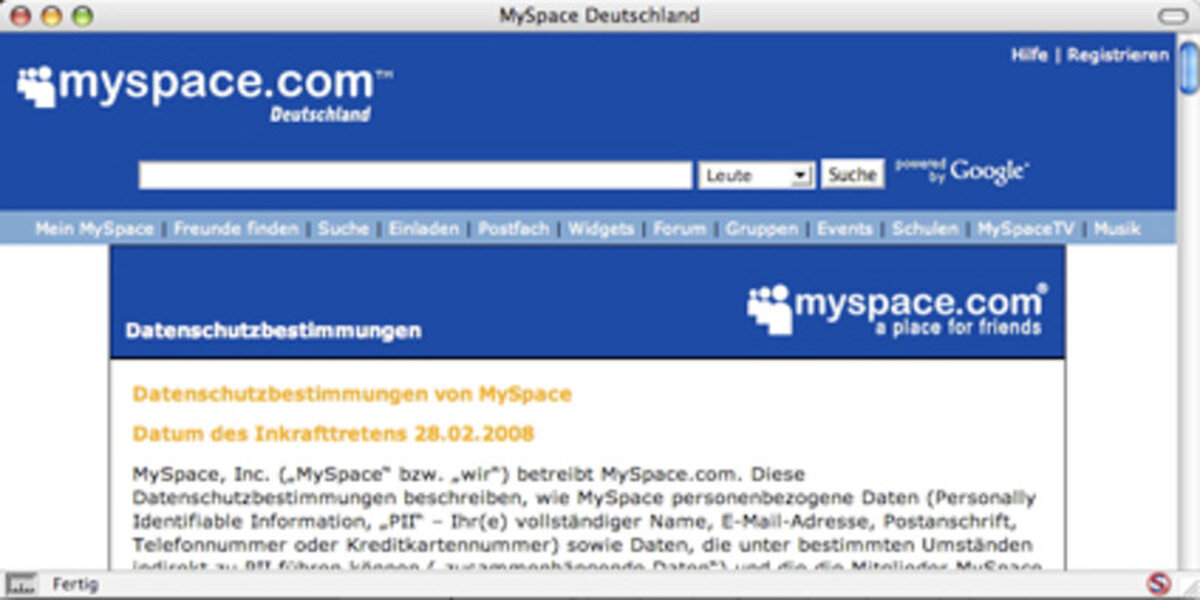Click the myspace.com a place for friends logo

tap(897, 310)
